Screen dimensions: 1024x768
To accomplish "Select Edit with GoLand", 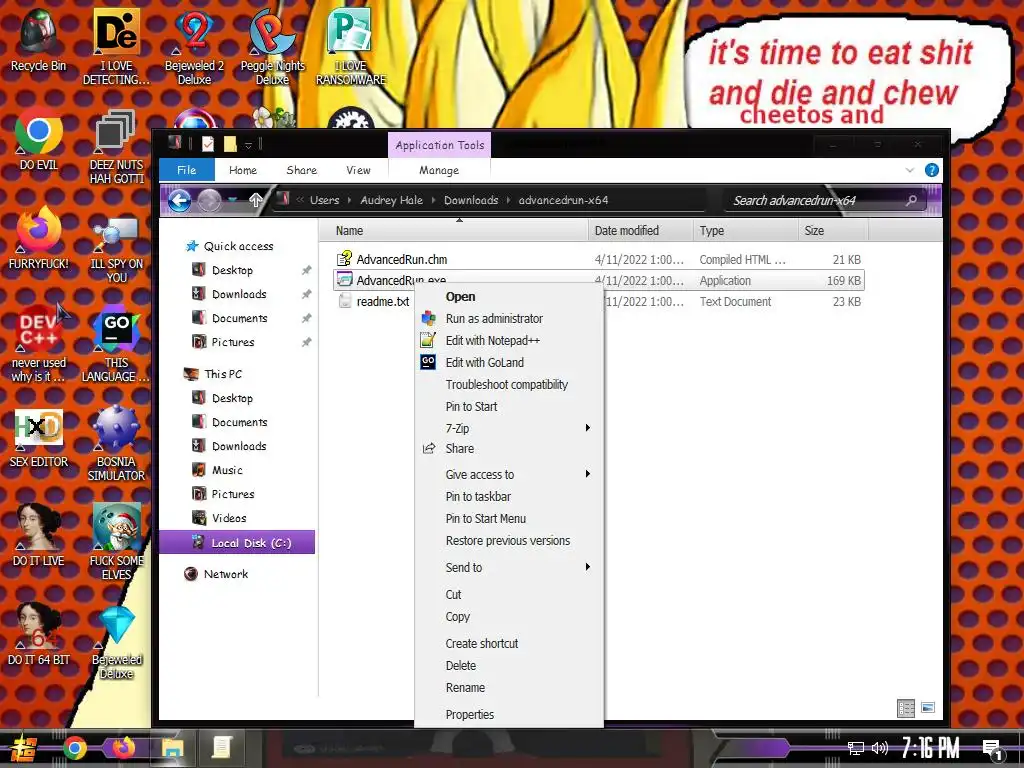I will point(509,362).
